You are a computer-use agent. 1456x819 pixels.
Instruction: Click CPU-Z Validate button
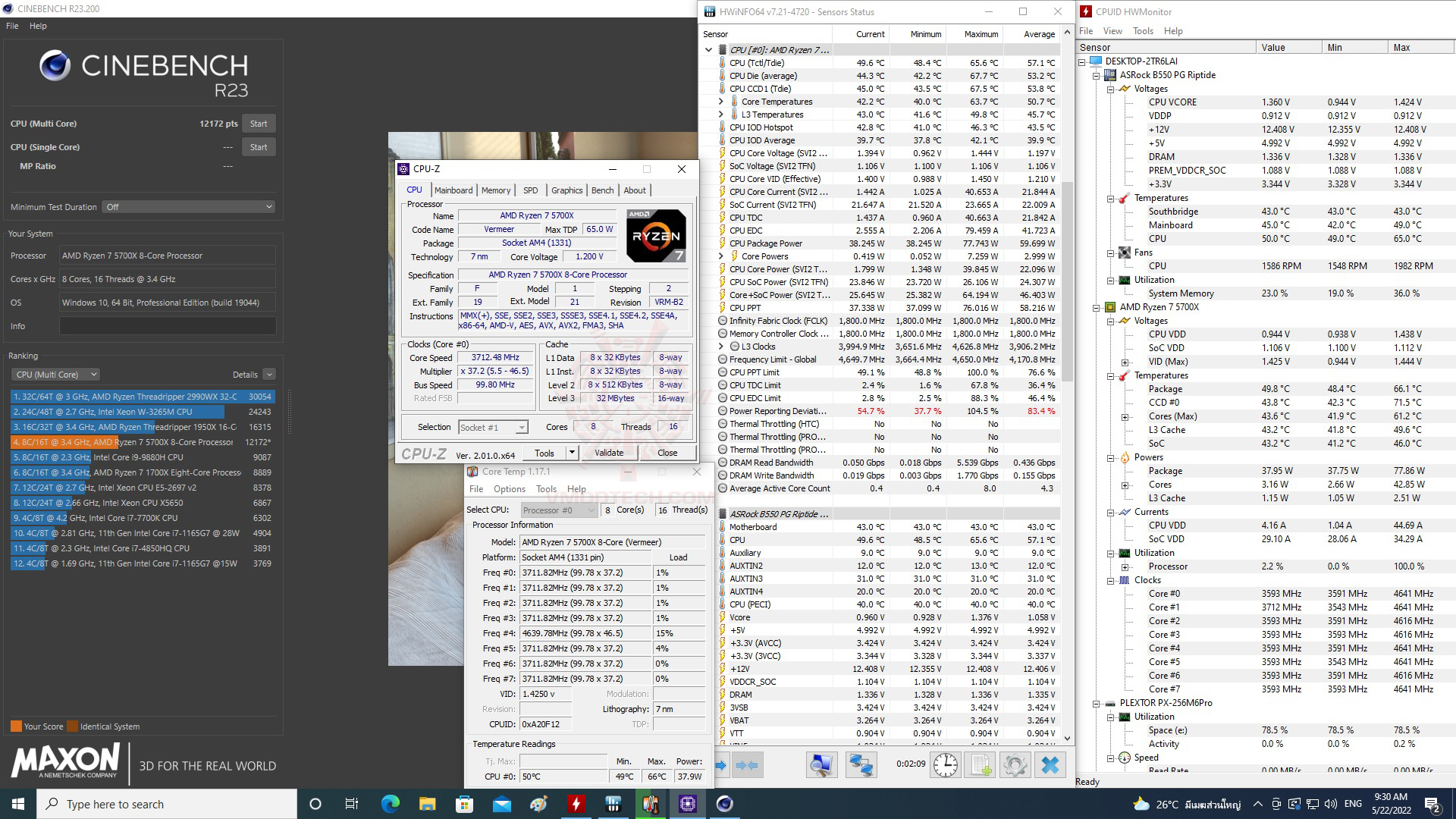point(608,453)
